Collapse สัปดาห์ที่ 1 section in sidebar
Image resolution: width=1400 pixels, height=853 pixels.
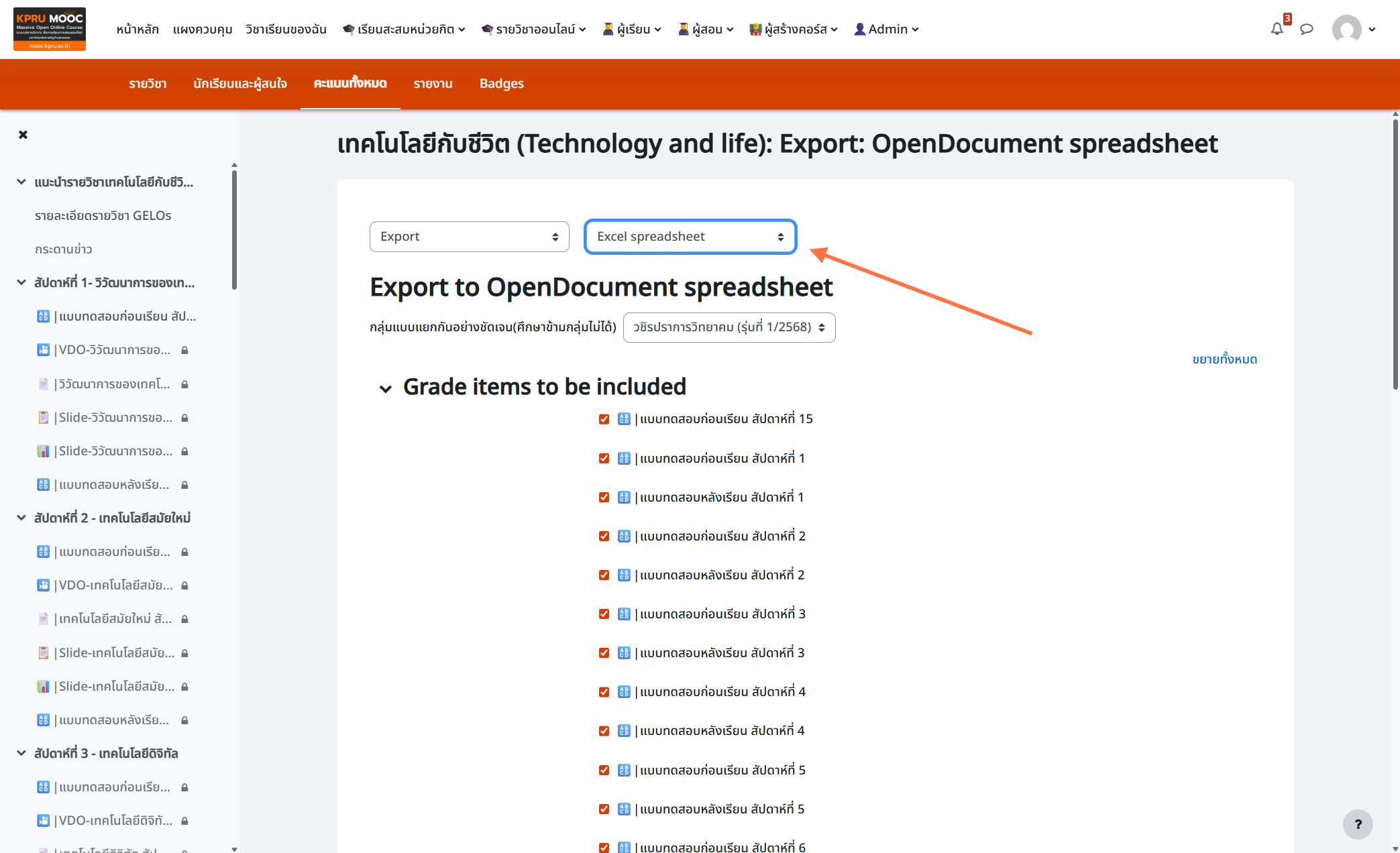(21, 282)
